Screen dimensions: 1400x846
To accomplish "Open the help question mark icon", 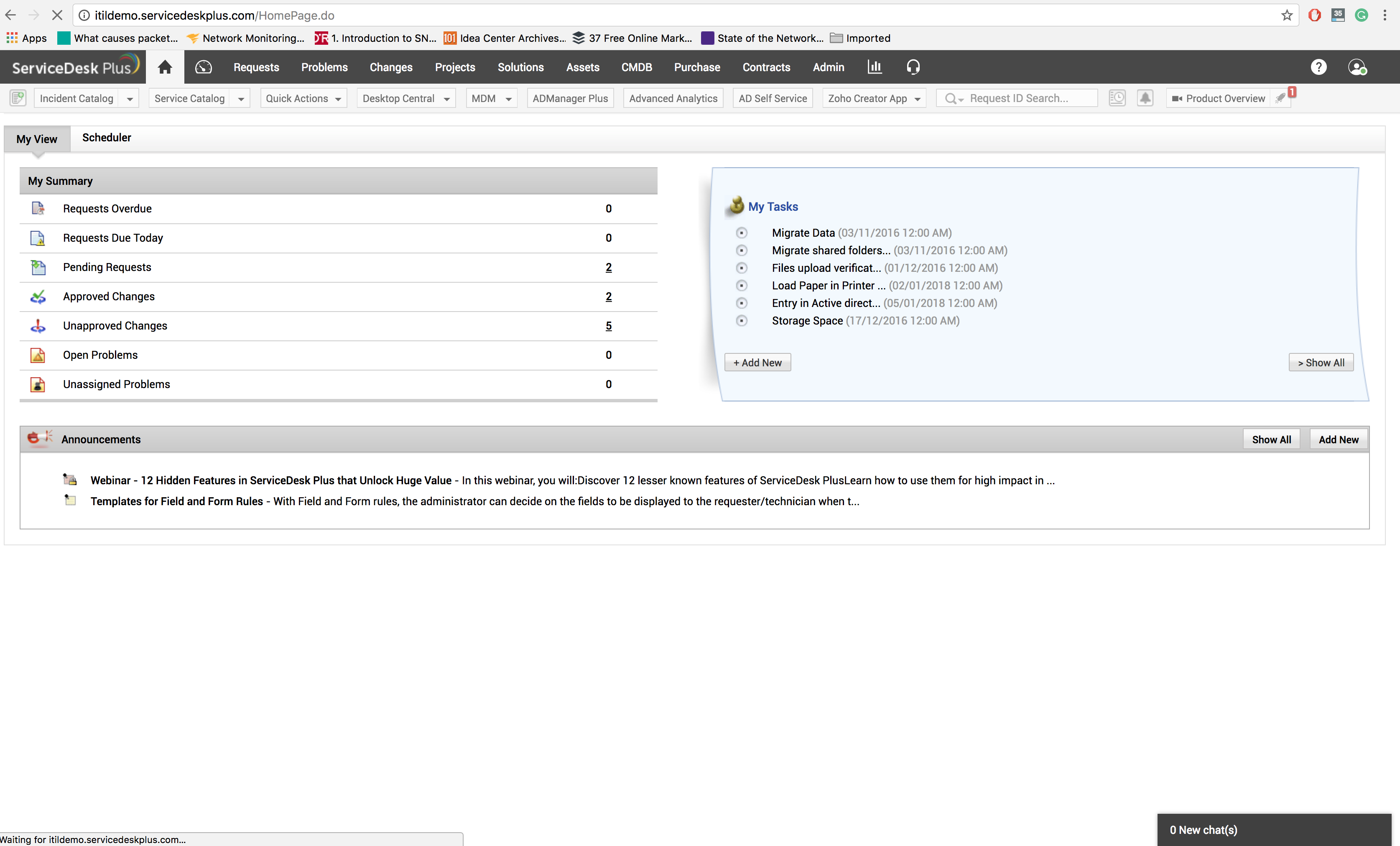I will click(x=1318, y=67).
